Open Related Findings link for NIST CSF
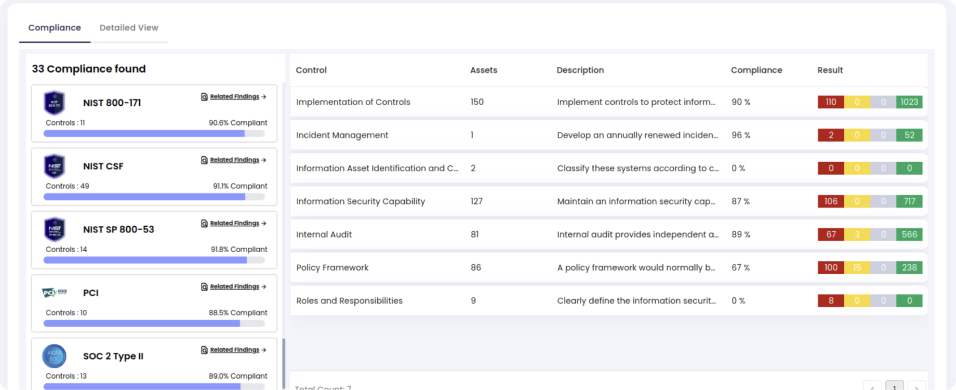 (x=238, y=160)
